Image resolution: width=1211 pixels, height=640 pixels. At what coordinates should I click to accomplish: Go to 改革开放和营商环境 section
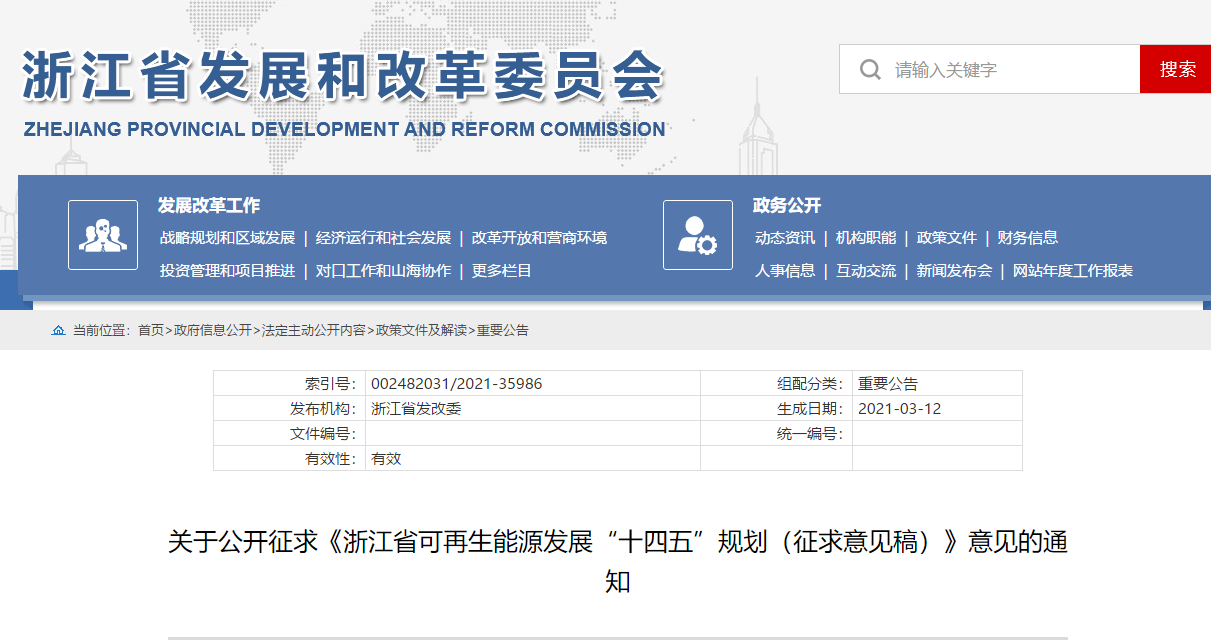pyautogui.click(x=539, y=238)
